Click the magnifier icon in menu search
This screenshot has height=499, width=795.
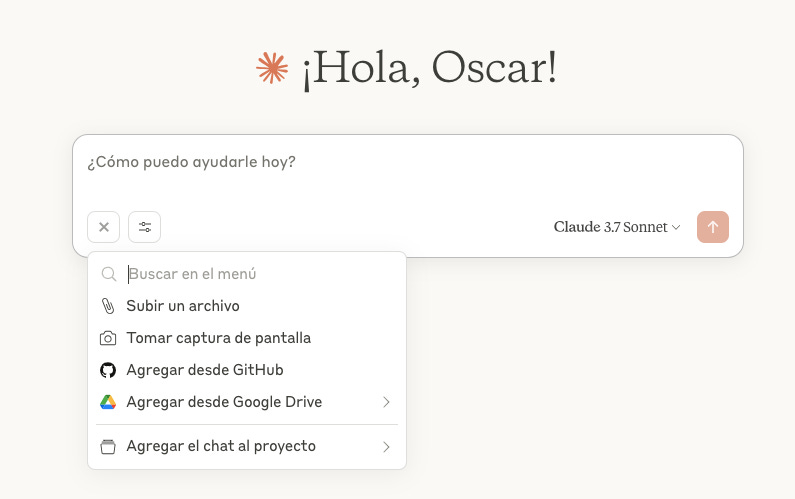click(x=109, y=274)
